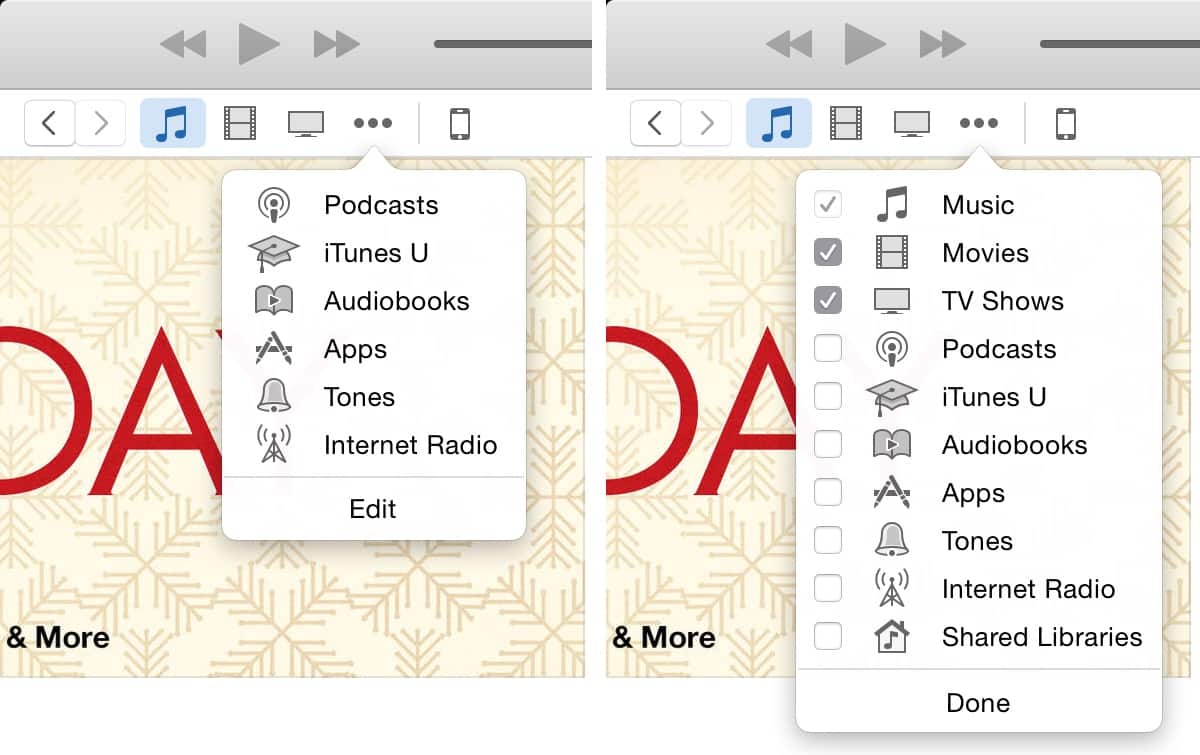Click Done in the right edit menu
This screenshot has height=755, width=1200.
(x=978, y=703)
